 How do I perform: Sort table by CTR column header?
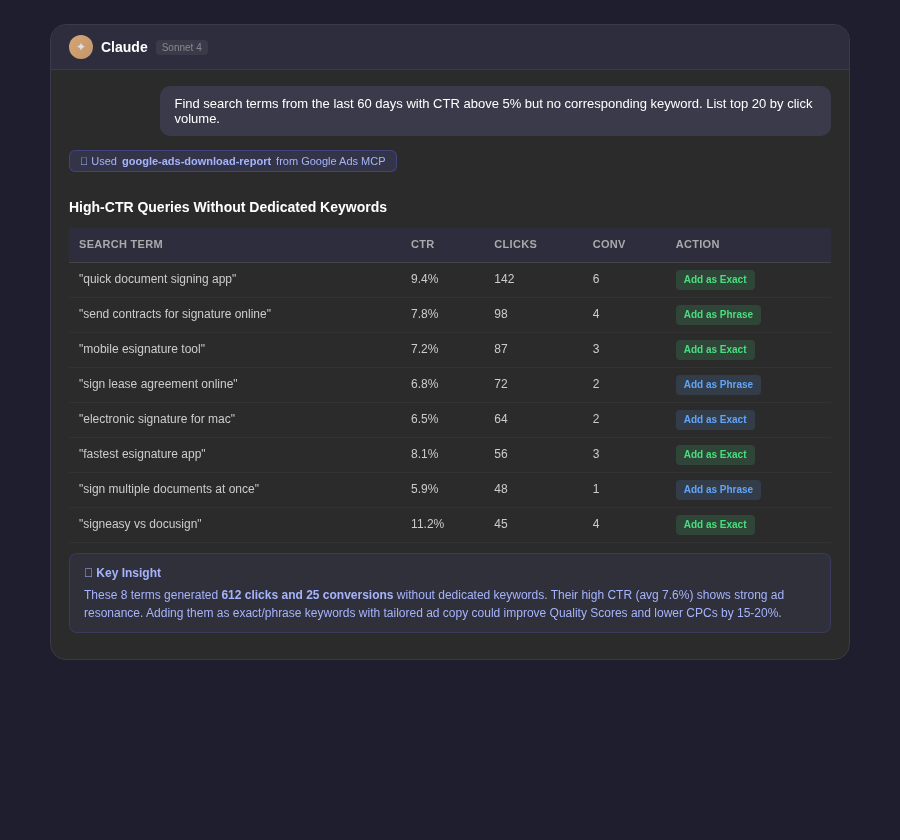[422, 244]
